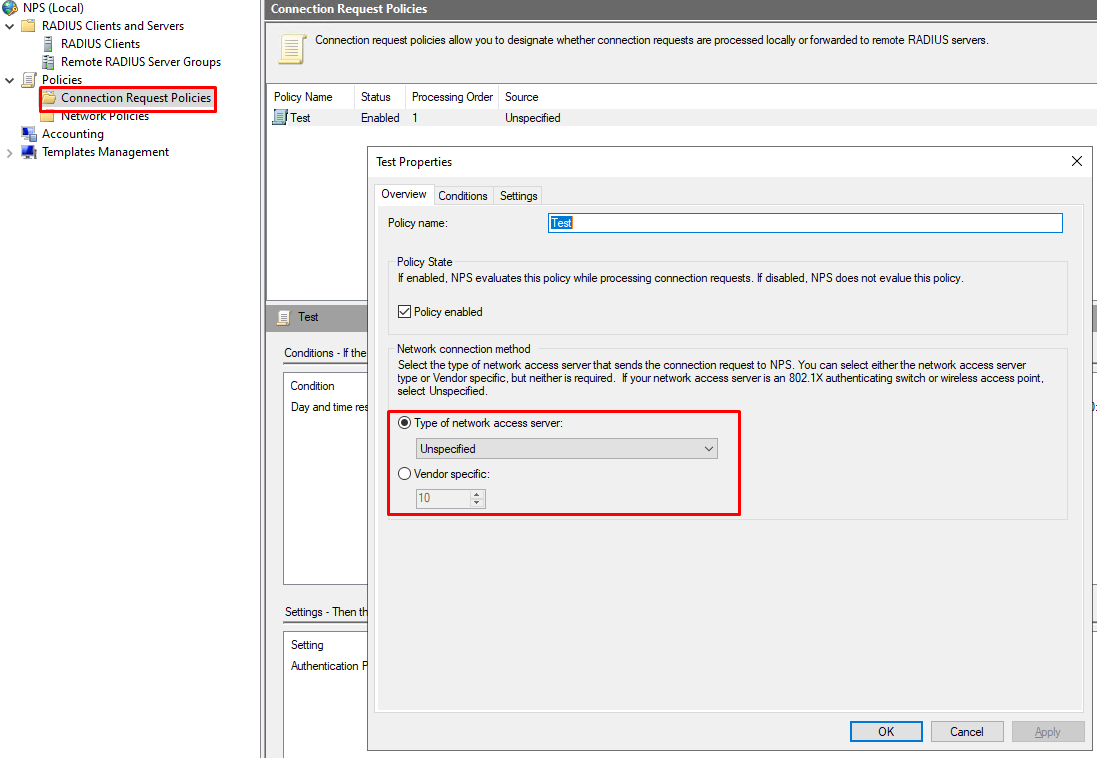Select the RADIUS Clients server icon
Image resolution: width=1097 pixels, height=758 pixels.
click(x=48, y=44)
